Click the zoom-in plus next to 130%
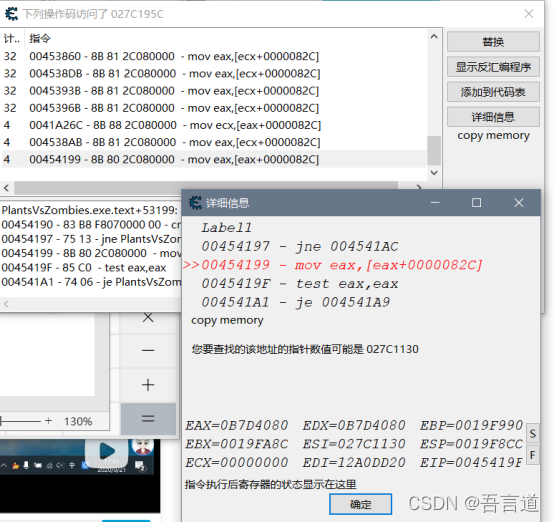The width and height of the screenshot is (554, 522). [48, 421]
